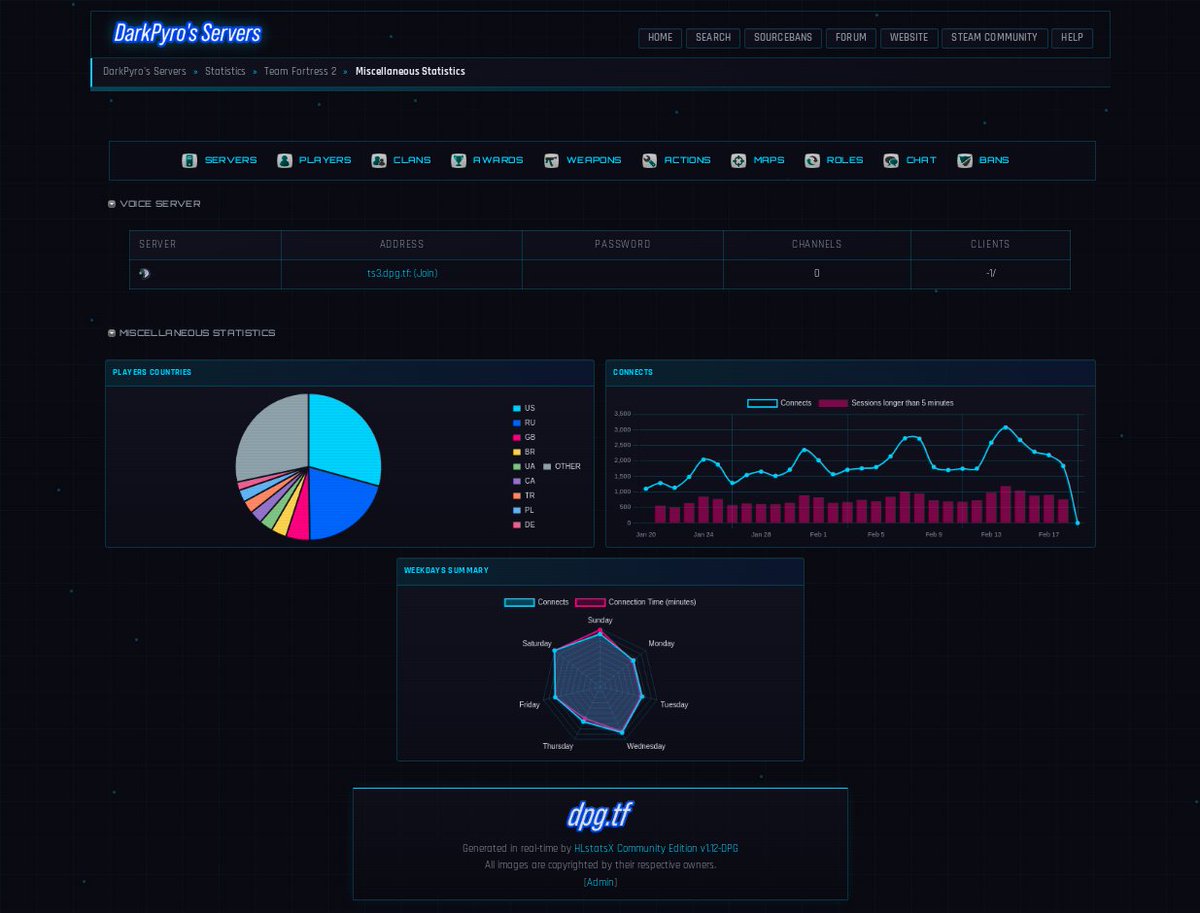Click the Help header button
1200x913 pixels.
click(x=1072, y=38)
